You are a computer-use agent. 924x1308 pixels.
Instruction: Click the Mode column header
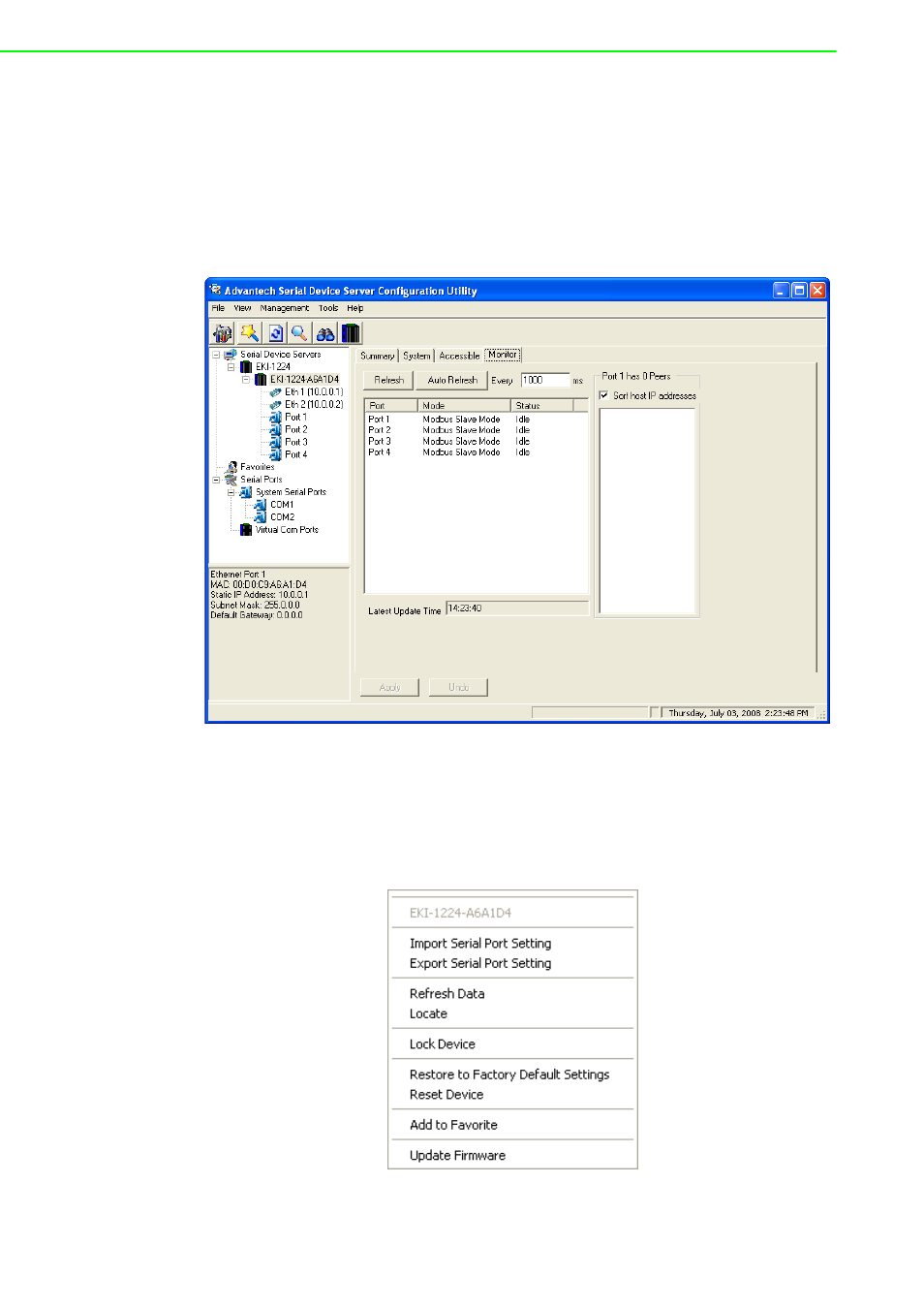tap(464, 406)
